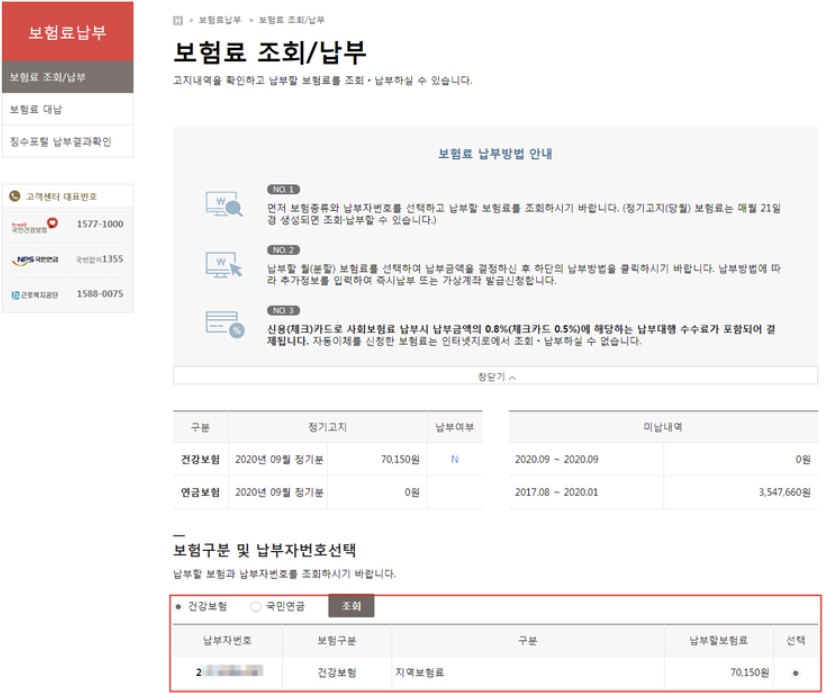Open 보험료 대납 sidebar menu

point(68,109)
